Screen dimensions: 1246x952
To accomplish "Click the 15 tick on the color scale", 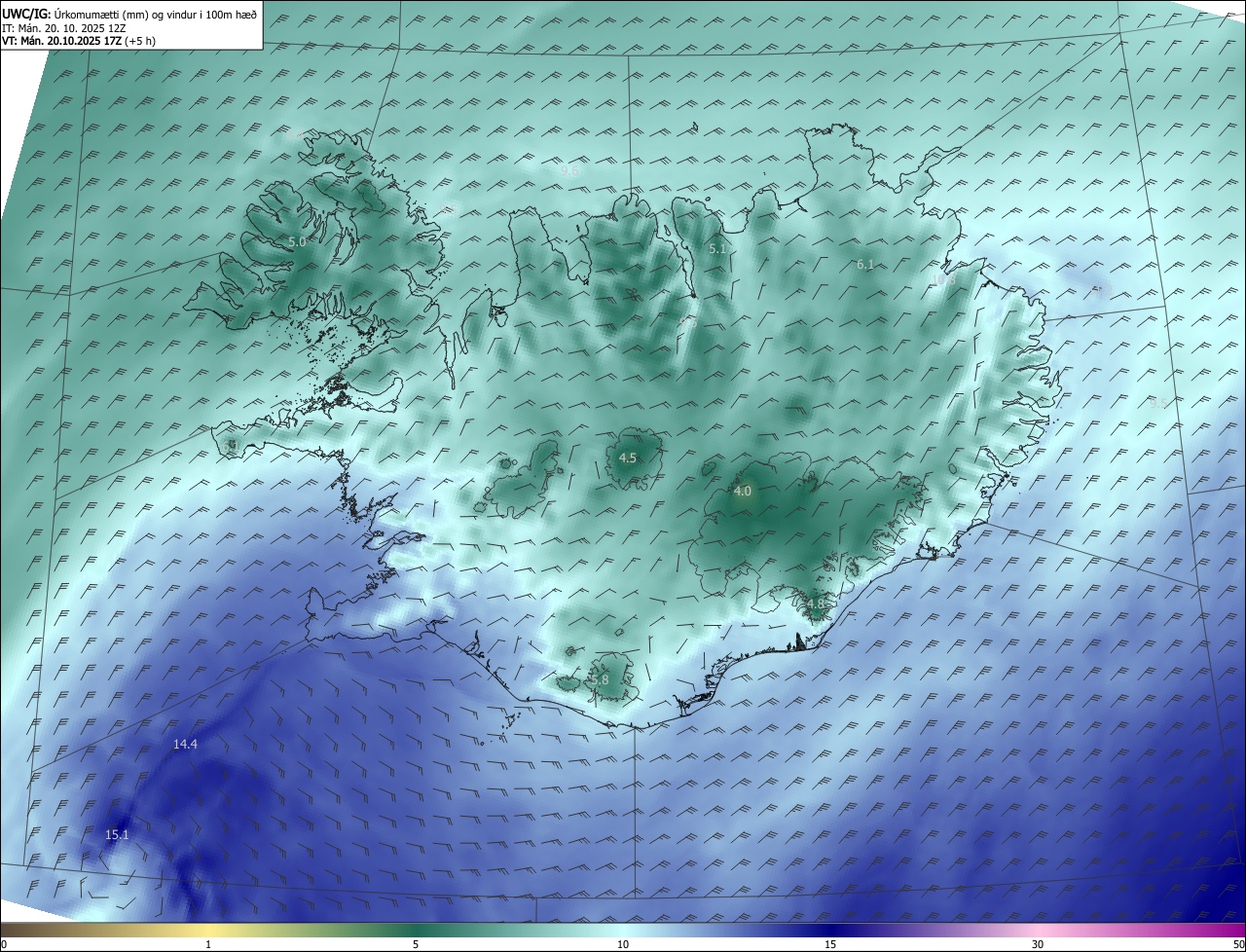I will [830, 944].
